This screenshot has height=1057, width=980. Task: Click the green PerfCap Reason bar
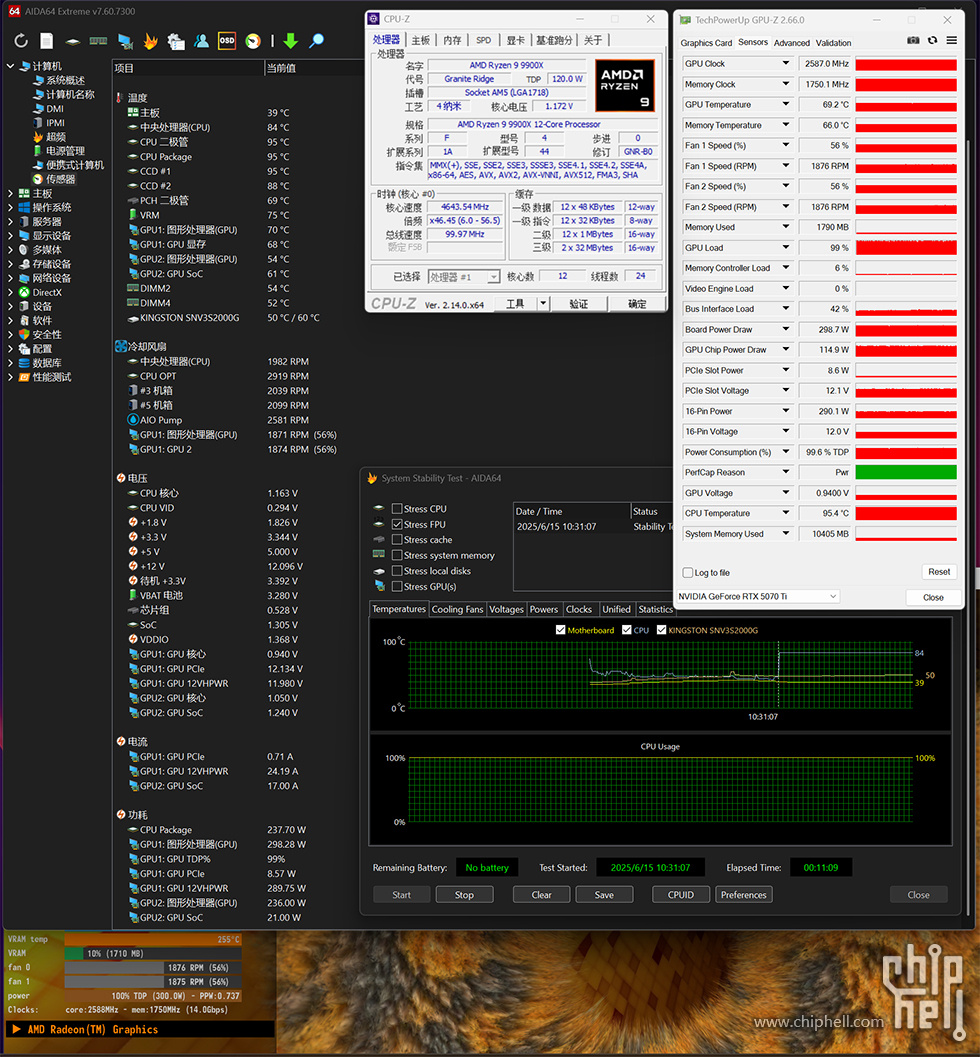coord(906,473)
